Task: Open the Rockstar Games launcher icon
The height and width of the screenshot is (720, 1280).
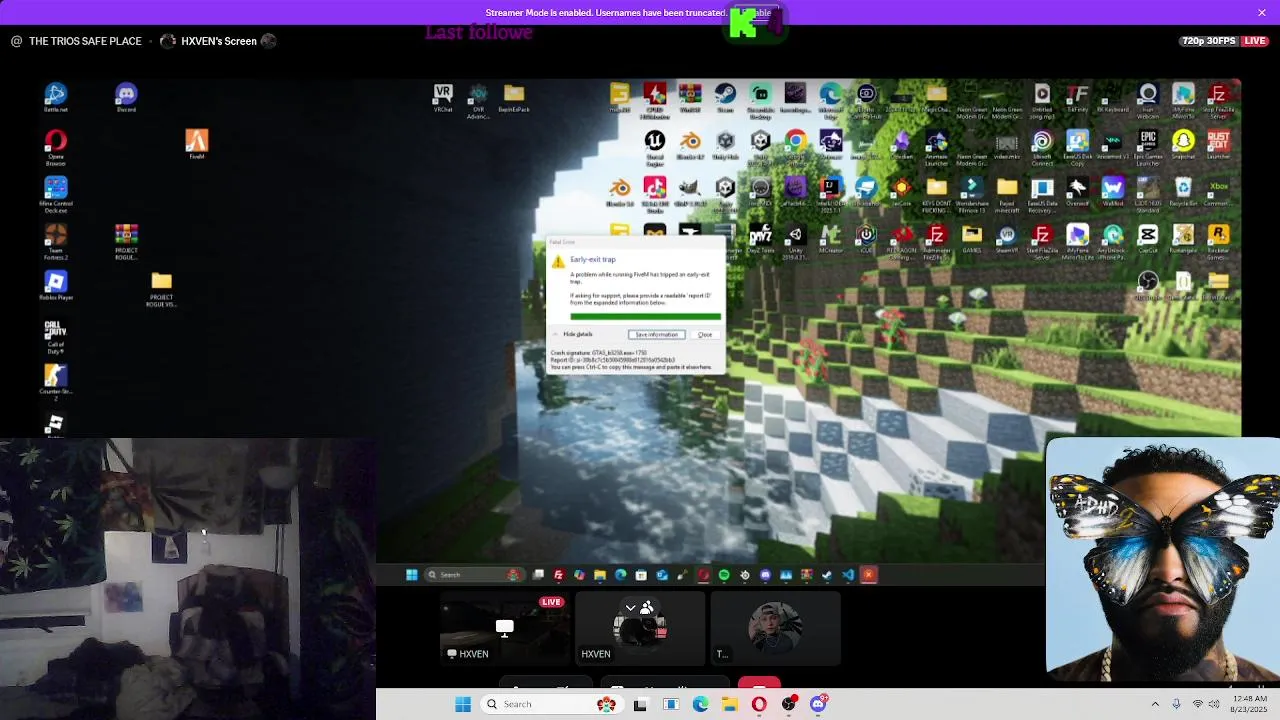Action: tap(1218, 240)
